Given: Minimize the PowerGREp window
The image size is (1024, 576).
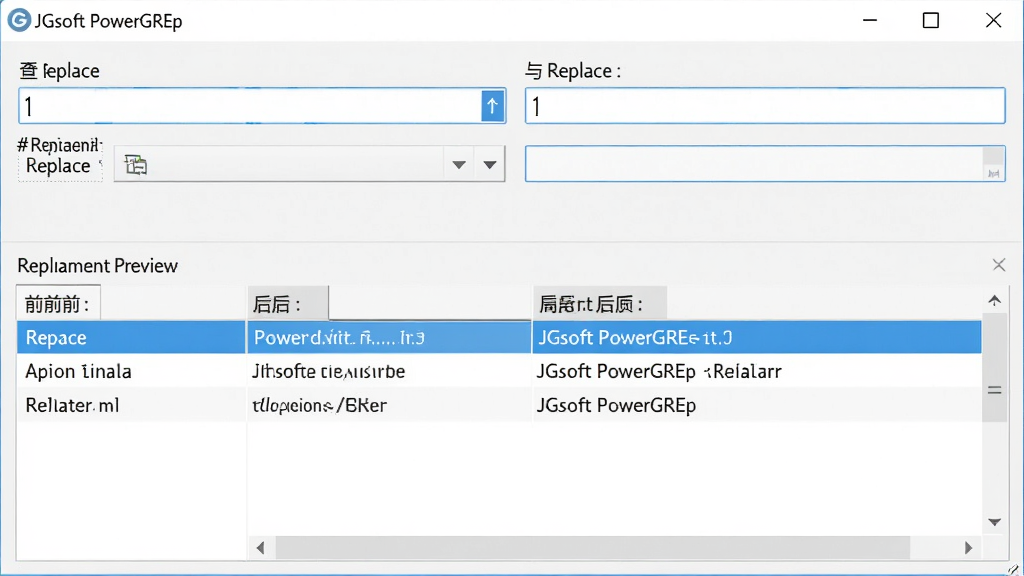Looking at the screenshot, I should 870,20.
